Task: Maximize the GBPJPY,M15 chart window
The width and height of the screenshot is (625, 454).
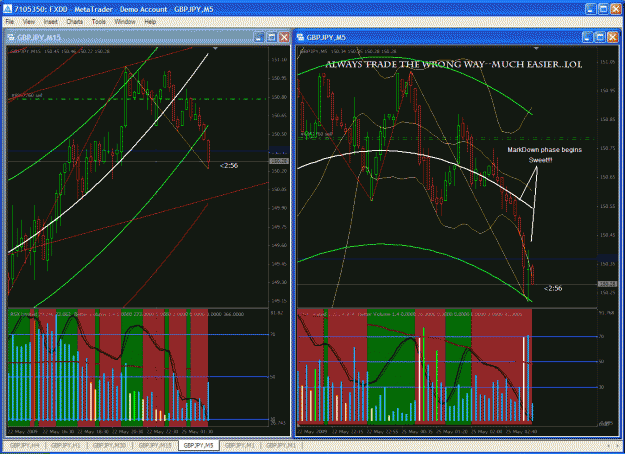Action: click(x=271, y=37)
